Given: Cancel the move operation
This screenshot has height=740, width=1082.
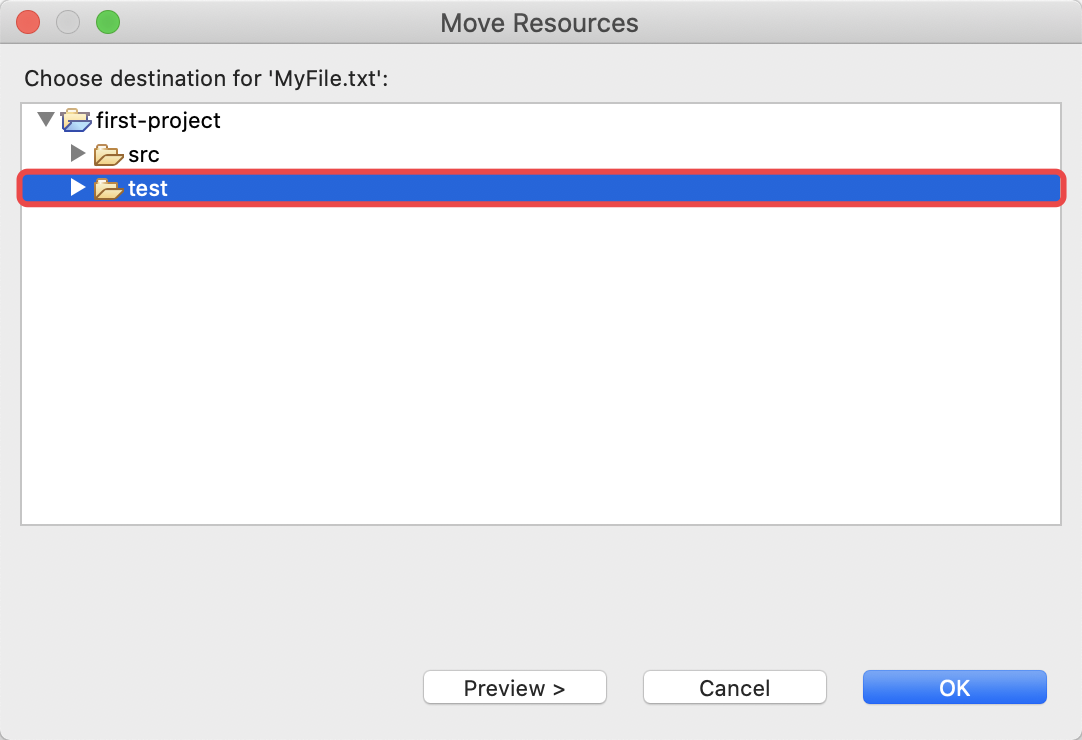Looking at the screenshot, I should [x=735, y=688].
